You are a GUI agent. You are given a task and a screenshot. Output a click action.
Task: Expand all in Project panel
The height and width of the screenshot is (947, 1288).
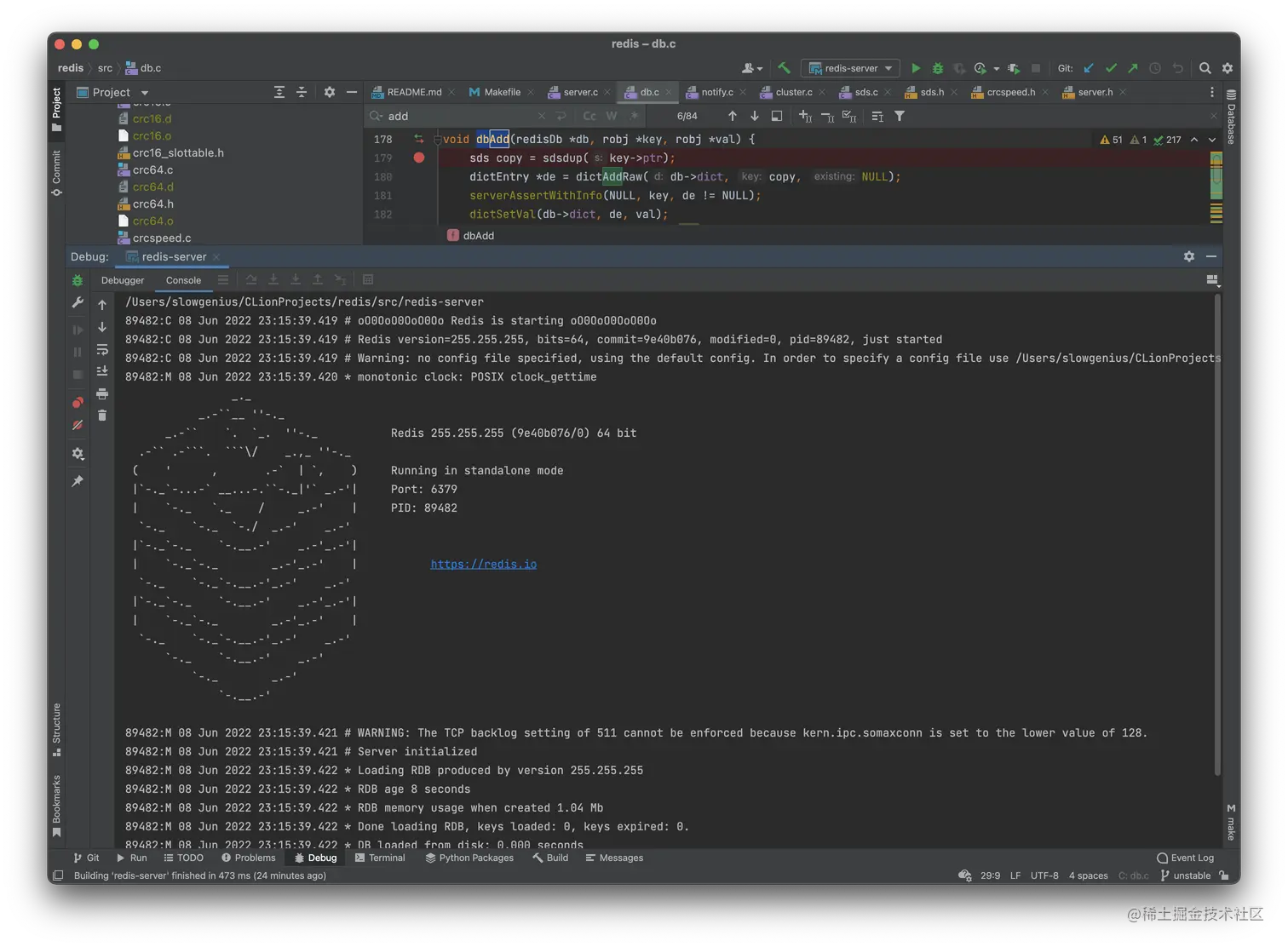[279, 92]
